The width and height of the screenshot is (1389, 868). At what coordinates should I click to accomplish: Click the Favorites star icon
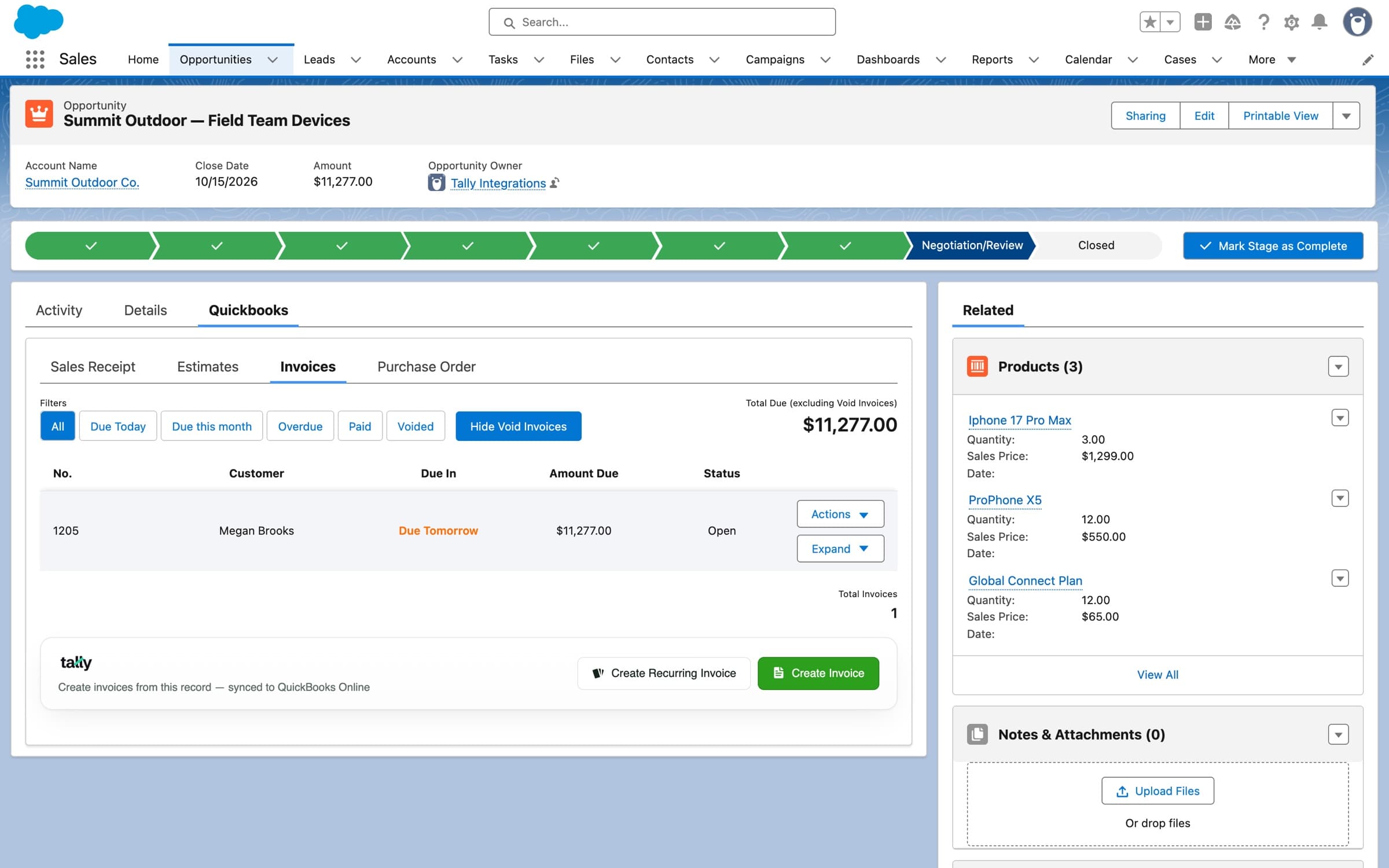click(1150, 22)
